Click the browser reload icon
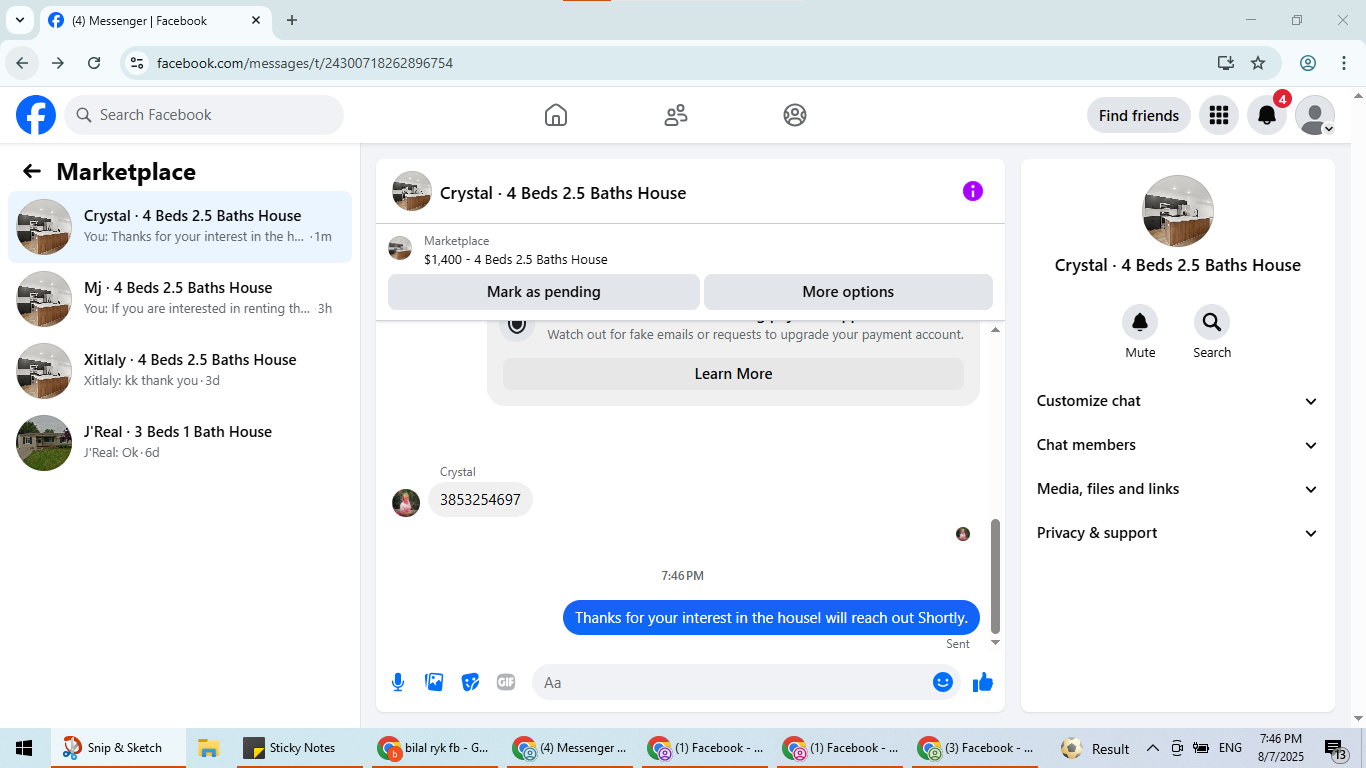This screenshot has width=1366, height=768. click(94, 63)
